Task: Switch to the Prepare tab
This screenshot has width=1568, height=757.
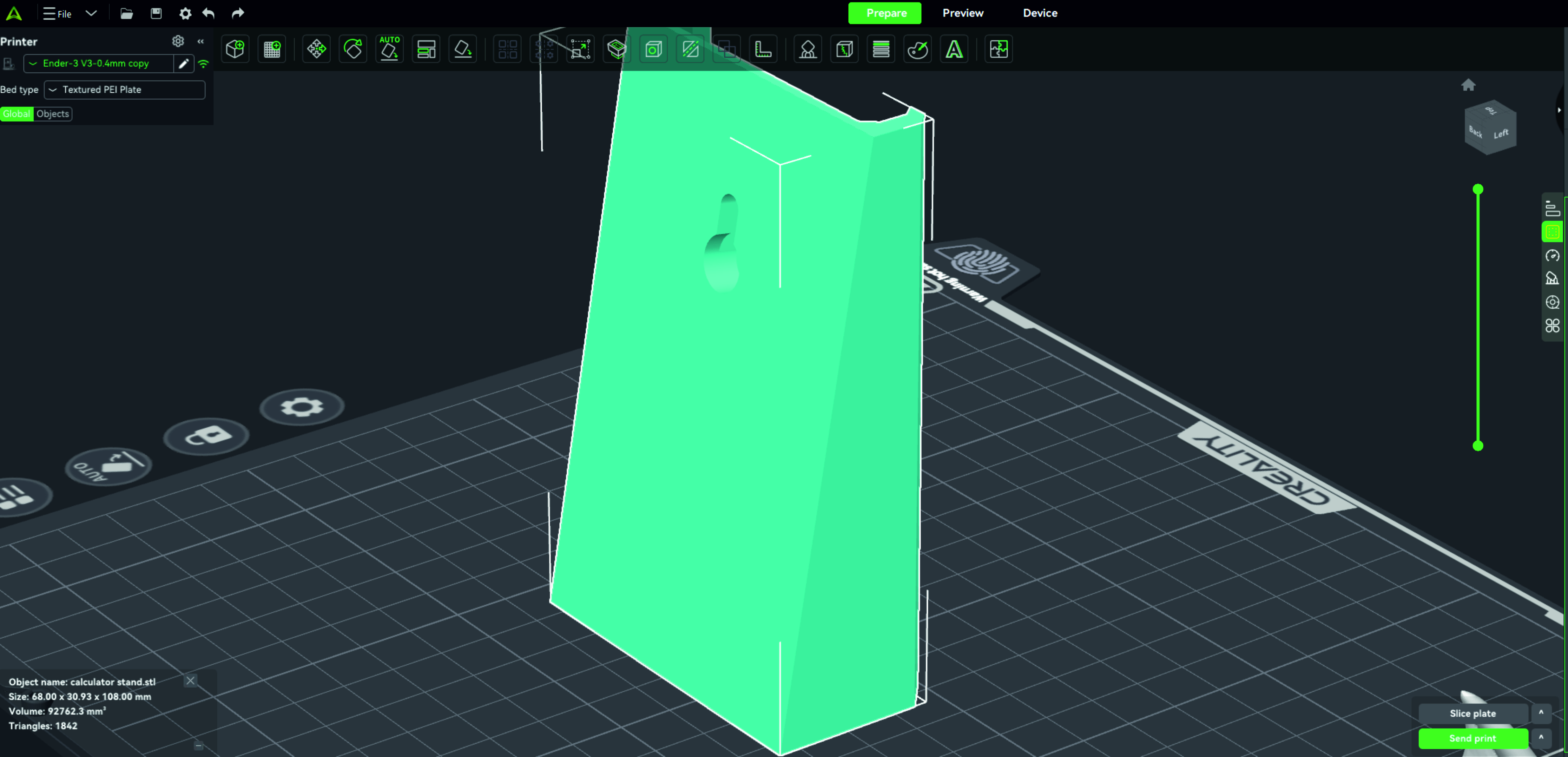Action: click(884, 13)
